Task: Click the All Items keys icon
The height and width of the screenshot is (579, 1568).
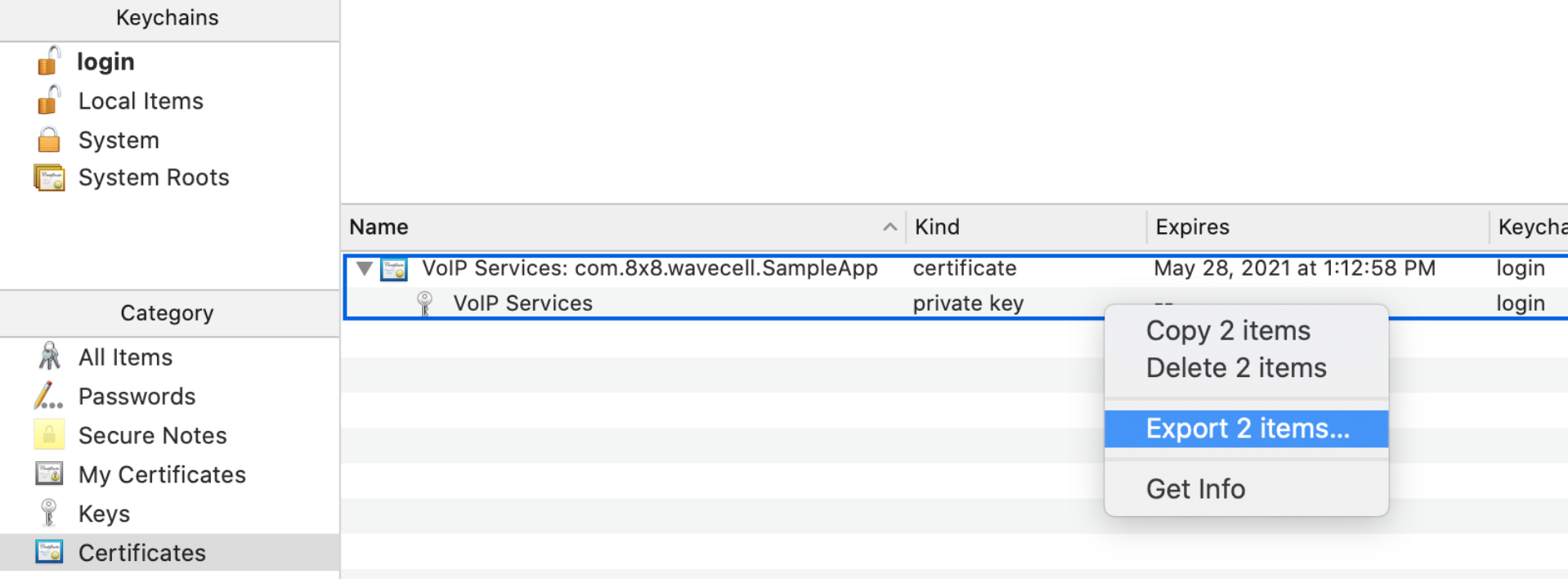Action: click(x=49, y=357)
